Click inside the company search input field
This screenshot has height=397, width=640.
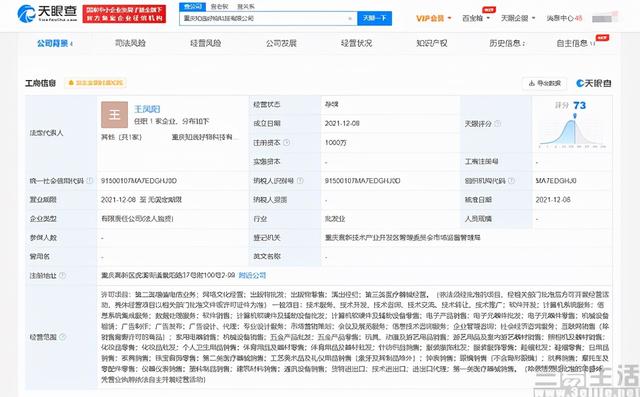[x=263, y=18]
